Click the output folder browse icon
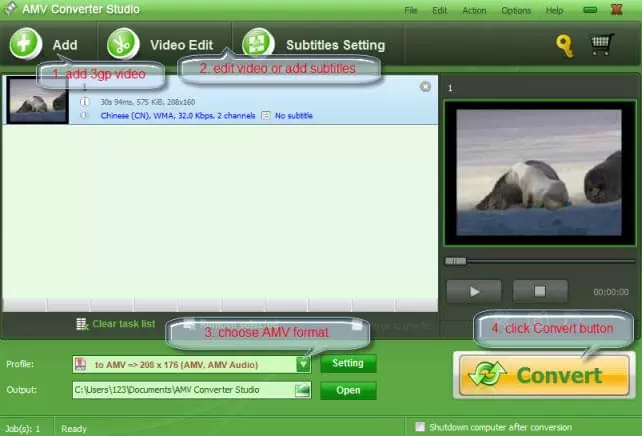642x436 pixels. [302, 390]
